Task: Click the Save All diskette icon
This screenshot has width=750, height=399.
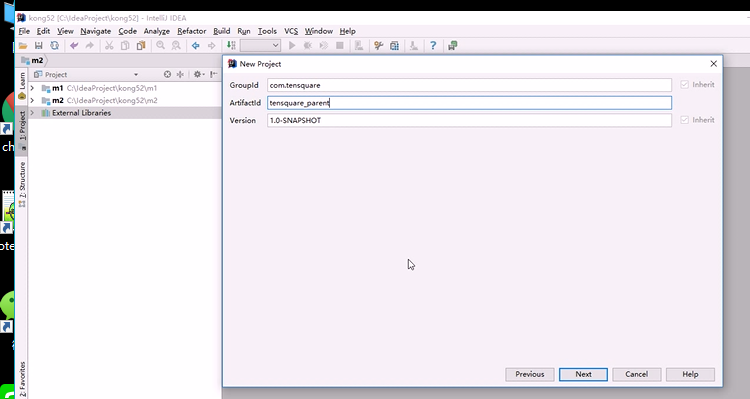Action: coord(39,45)
